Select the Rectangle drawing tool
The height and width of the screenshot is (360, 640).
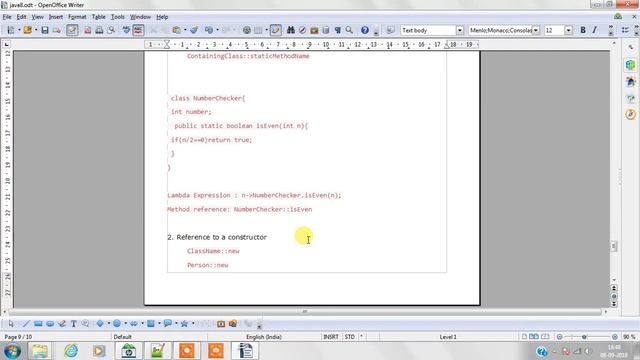tap(38, 324)
